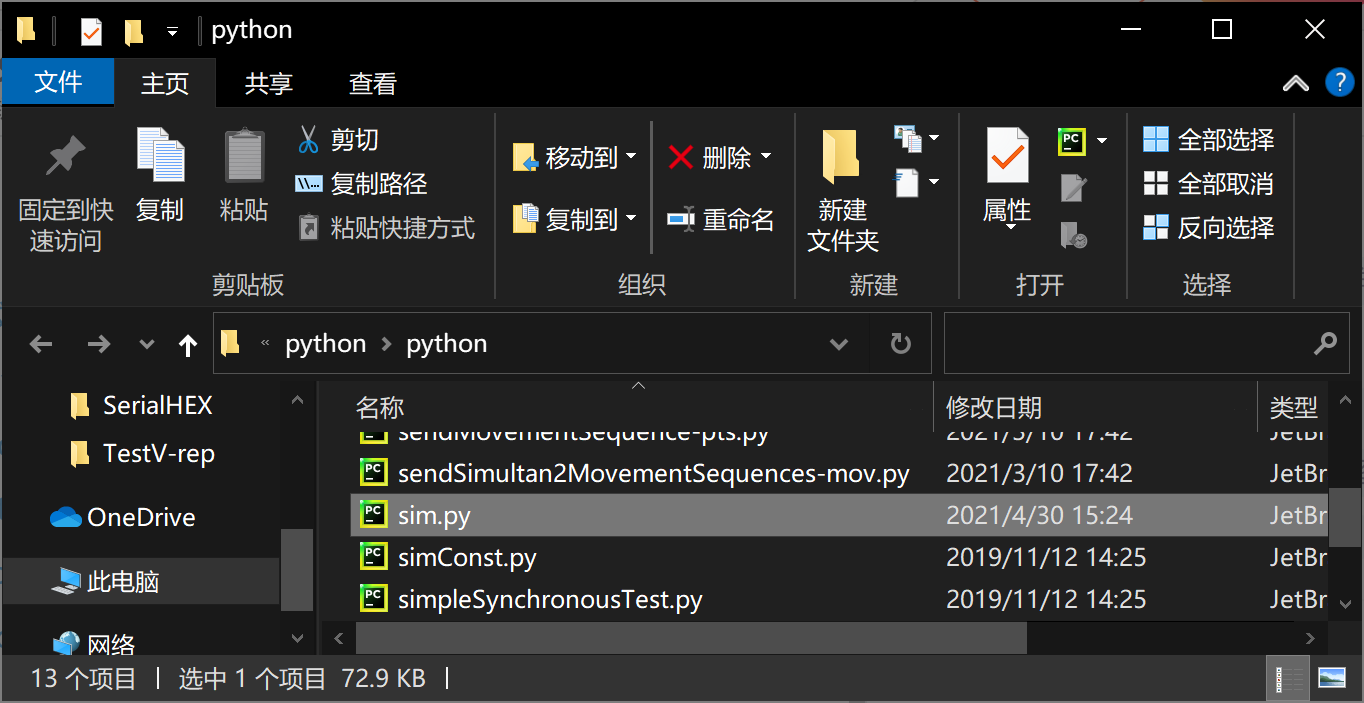Screen dimensions: 1364x703
Task: Go forward with the right arrow
Action: [x=98, y=344]
